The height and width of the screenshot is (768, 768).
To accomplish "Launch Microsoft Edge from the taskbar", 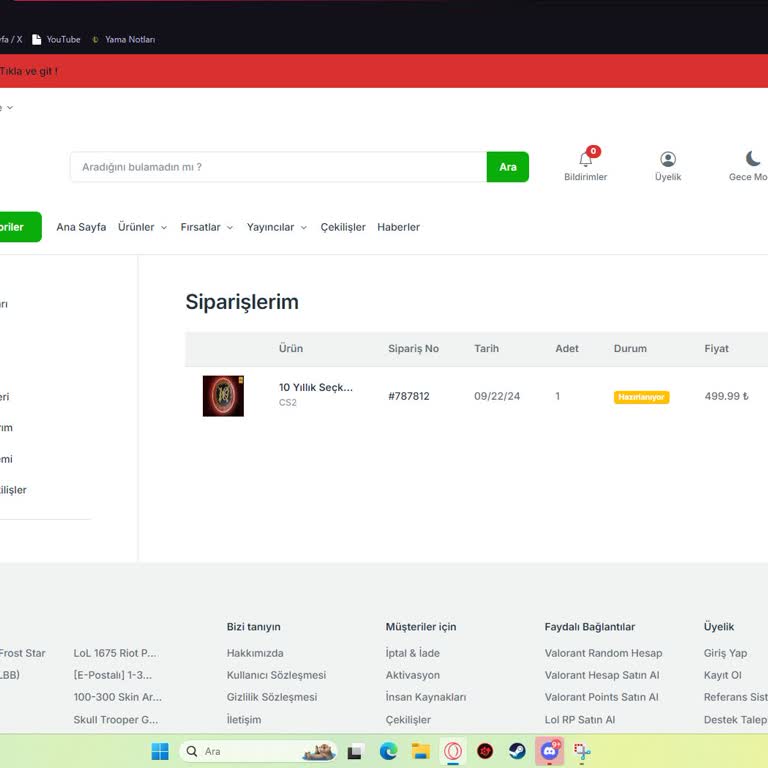I will tap(388, 751).
